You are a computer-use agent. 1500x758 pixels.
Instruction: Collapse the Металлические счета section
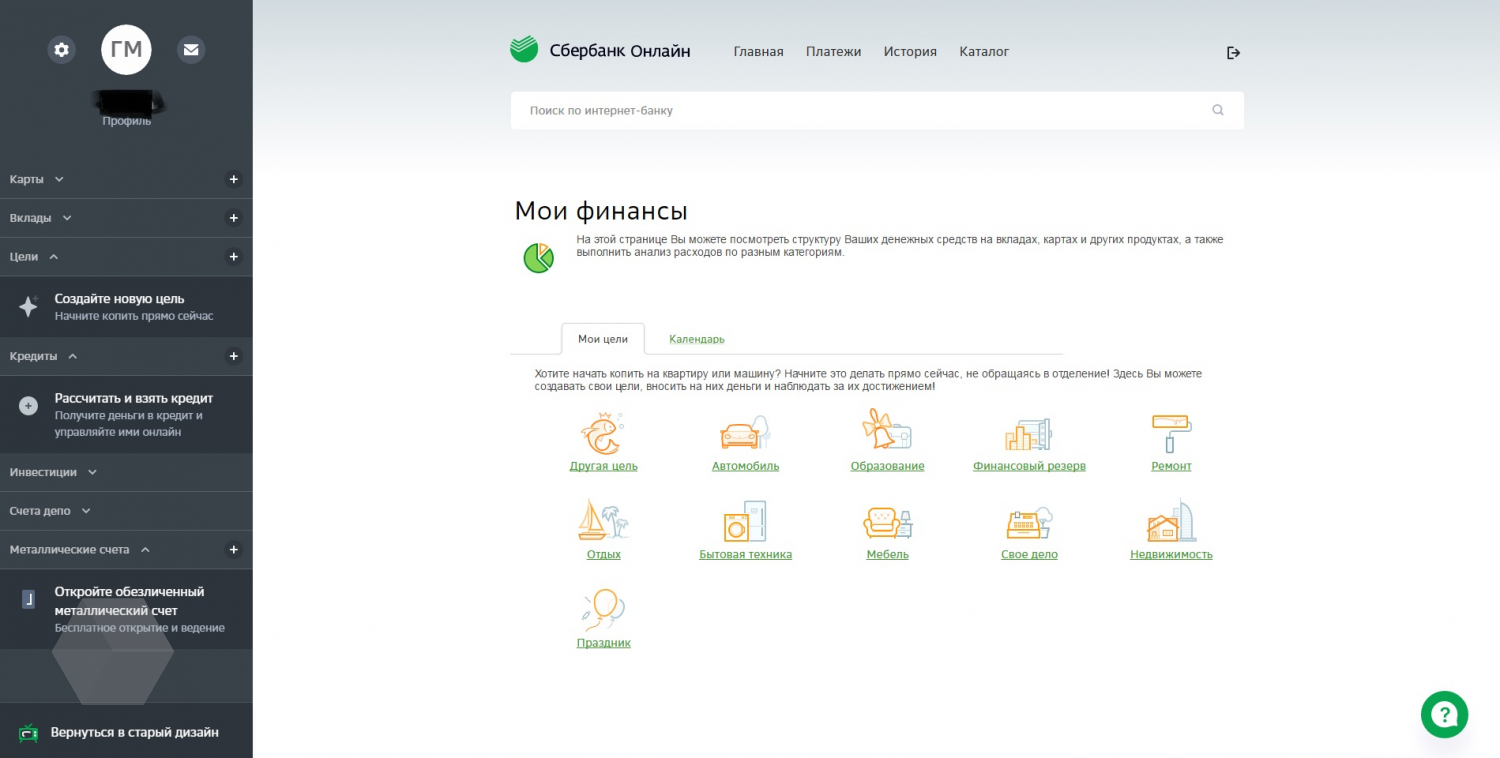(x=145, y=550)
